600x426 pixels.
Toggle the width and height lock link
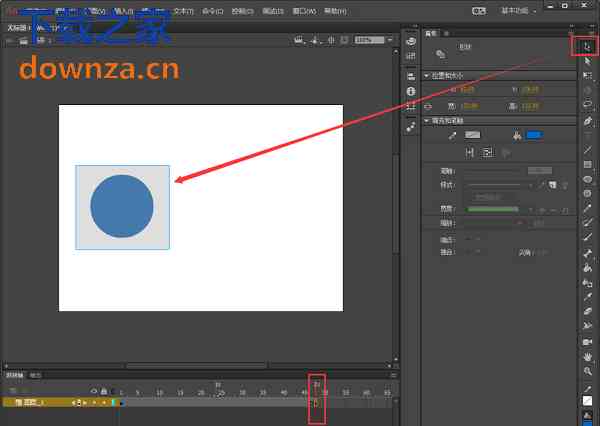pos(428,106)
